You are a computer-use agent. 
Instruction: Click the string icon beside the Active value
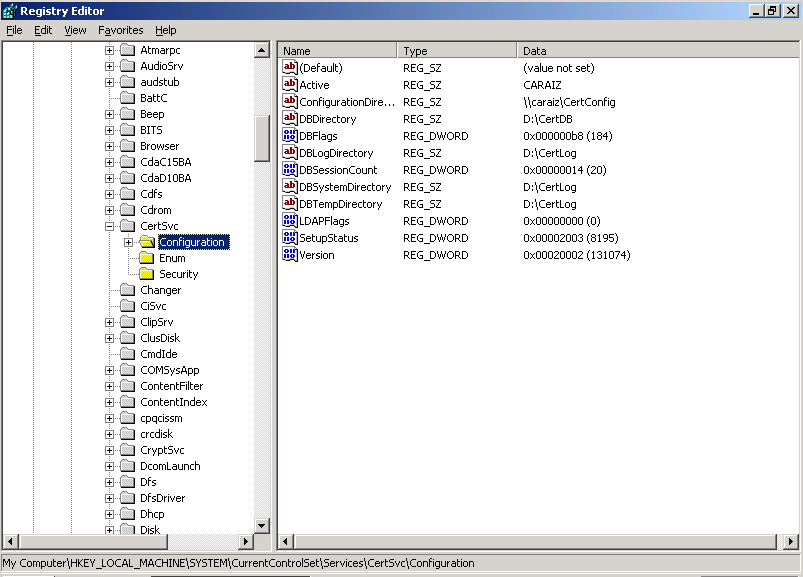click(290, 85)
